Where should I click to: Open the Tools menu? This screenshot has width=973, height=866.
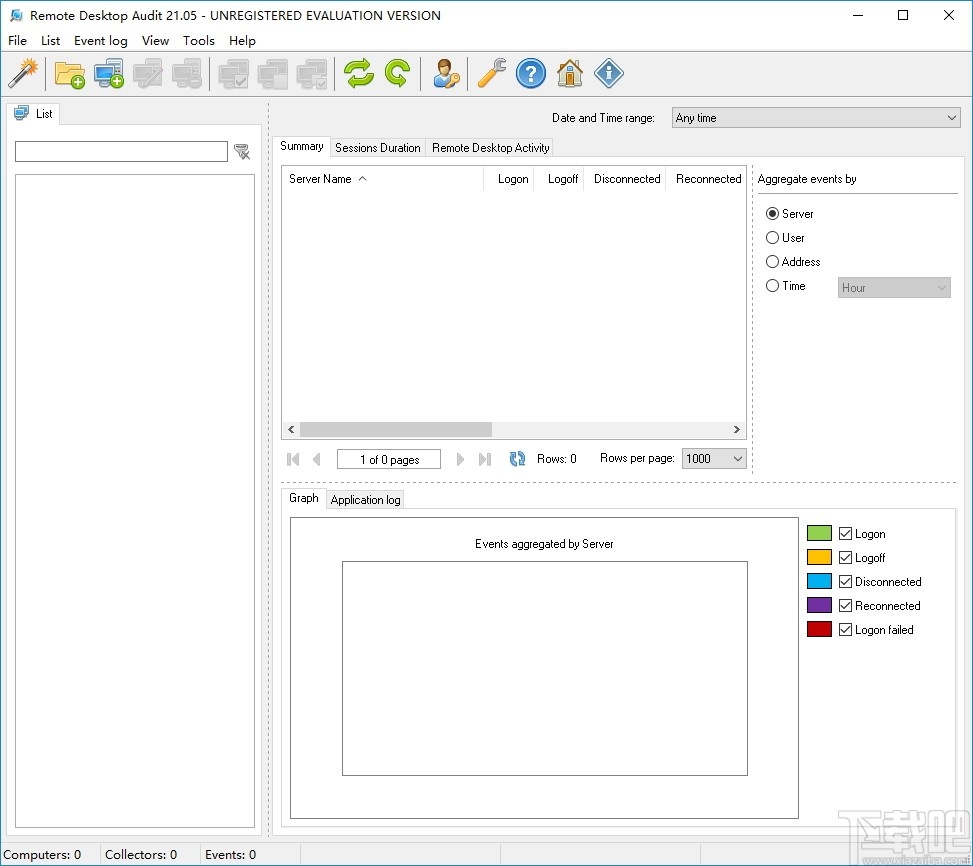click(x=198, y=40)
